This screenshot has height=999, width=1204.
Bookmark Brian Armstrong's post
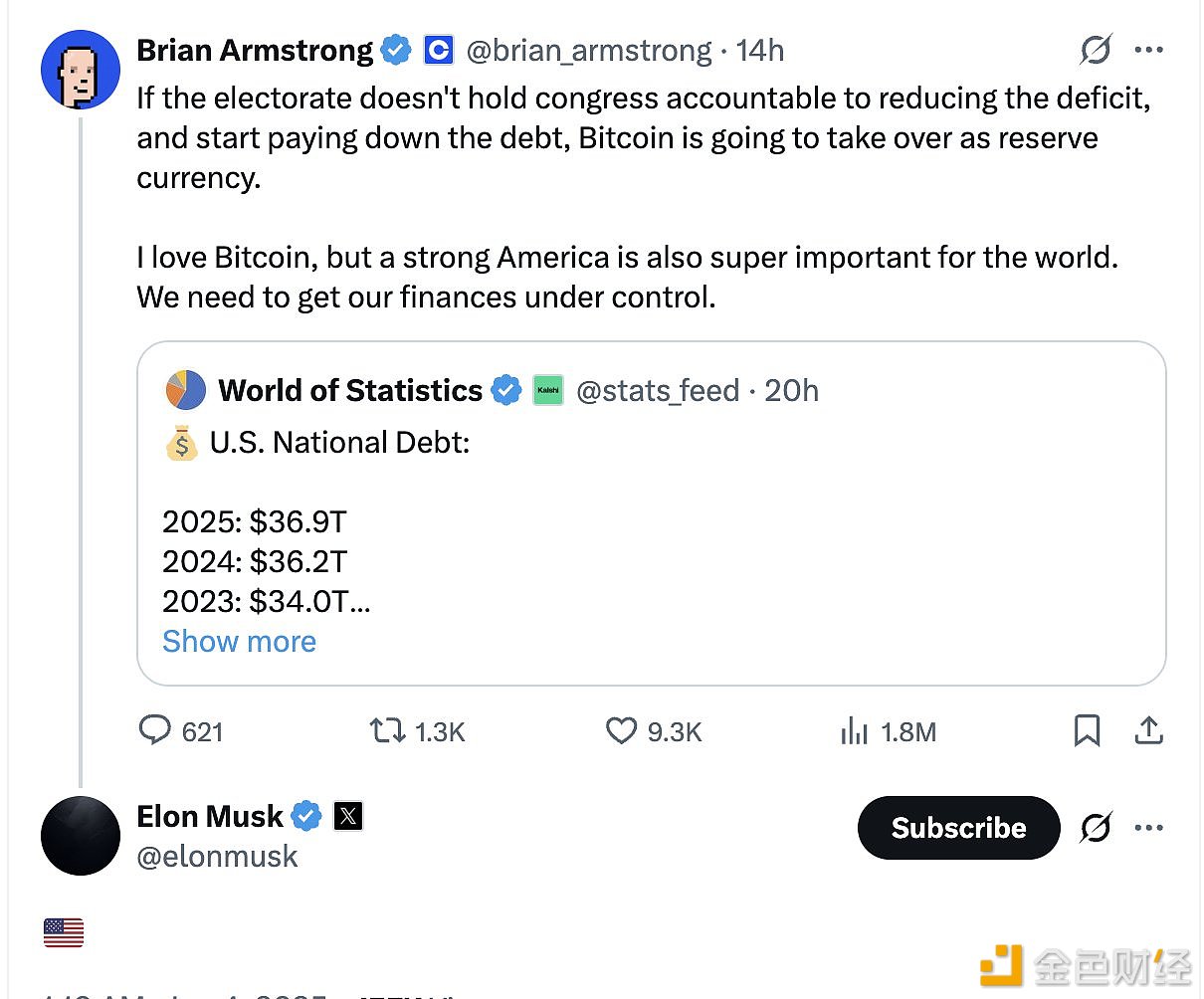[1087, 731]
